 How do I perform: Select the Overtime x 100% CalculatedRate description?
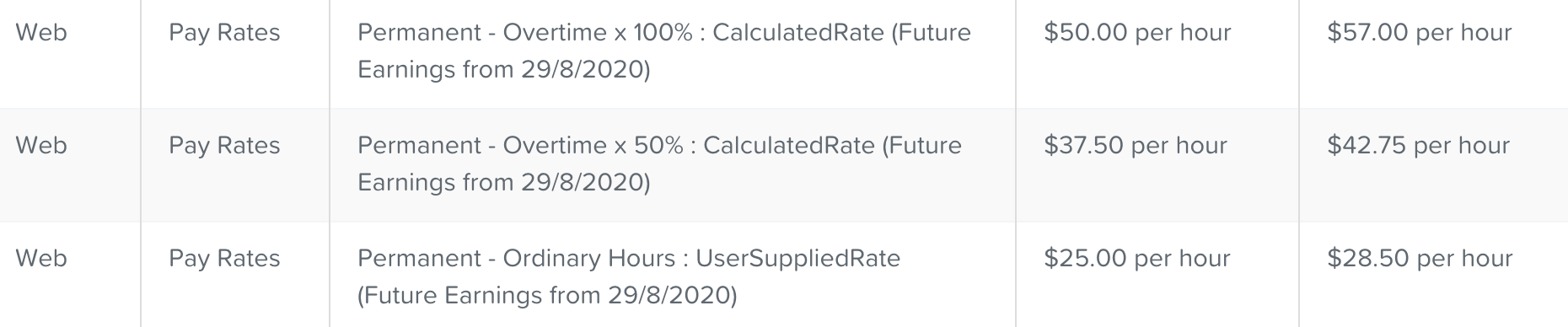tap(664, 51)
